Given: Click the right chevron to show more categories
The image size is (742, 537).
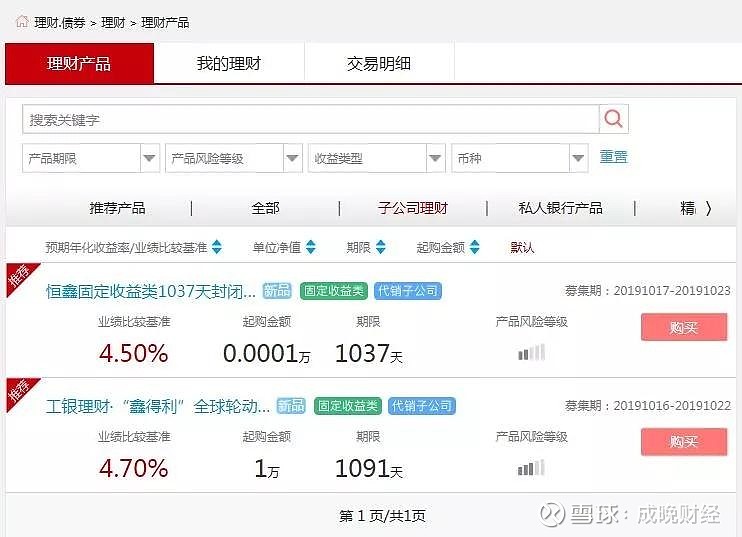Looking at the screenshot, I should (708, 208).
